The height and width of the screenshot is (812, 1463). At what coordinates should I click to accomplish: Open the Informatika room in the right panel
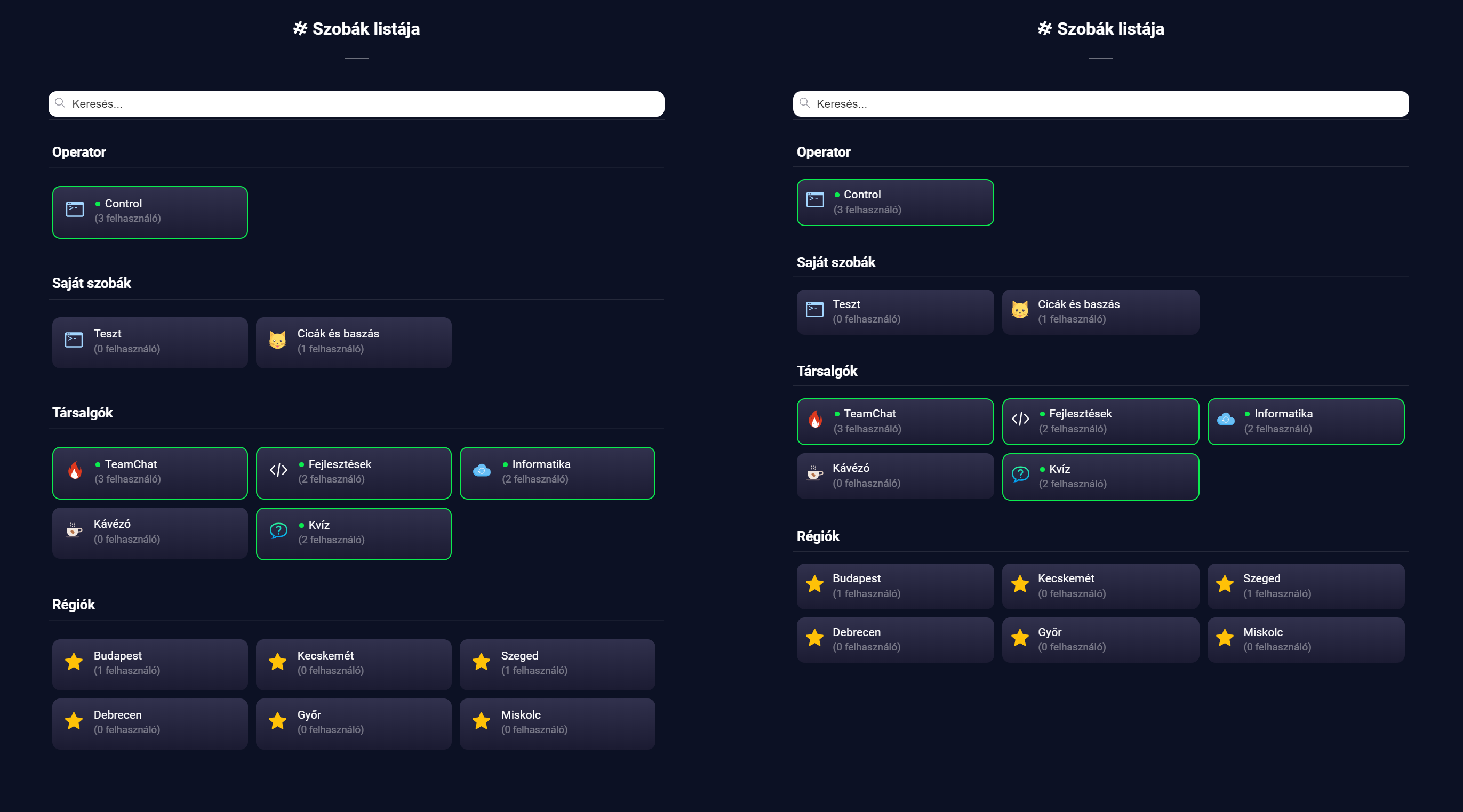[1305, 421]
